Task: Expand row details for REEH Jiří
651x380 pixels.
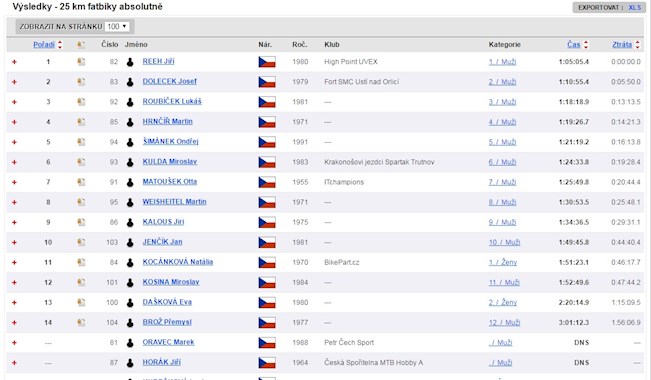Action: [14, 62]
